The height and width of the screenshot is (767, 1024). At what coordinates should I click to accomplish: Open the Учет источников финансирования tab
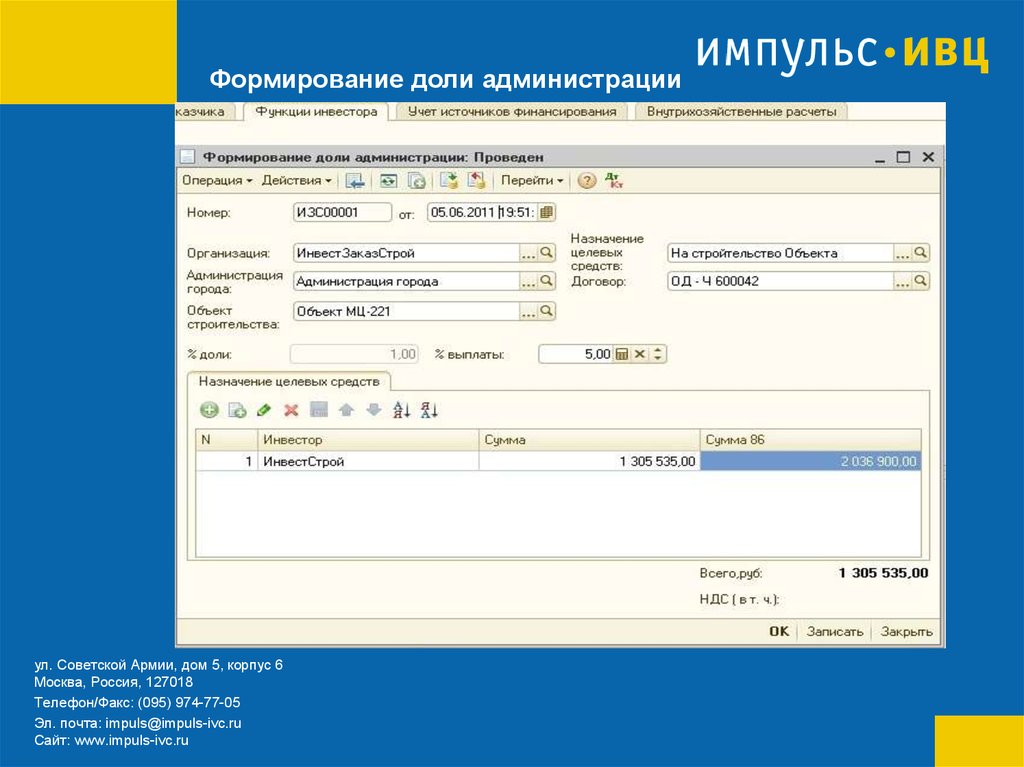click(x=512, y=112)
